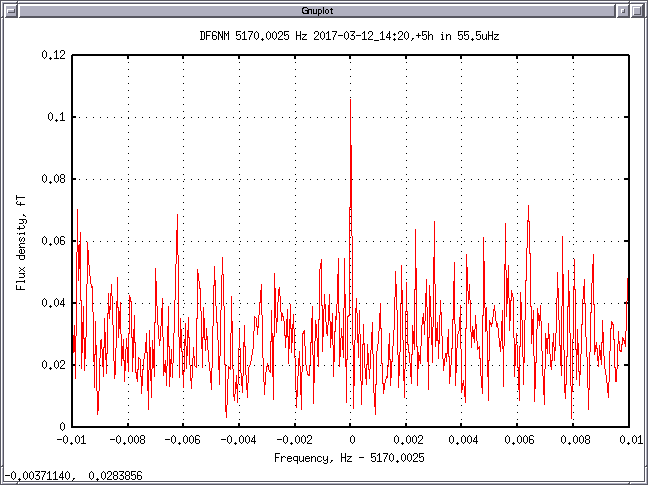This screenshot has width=648, height=485.
Task: Click the minimize button in the title bar
Action: (623, 9)
